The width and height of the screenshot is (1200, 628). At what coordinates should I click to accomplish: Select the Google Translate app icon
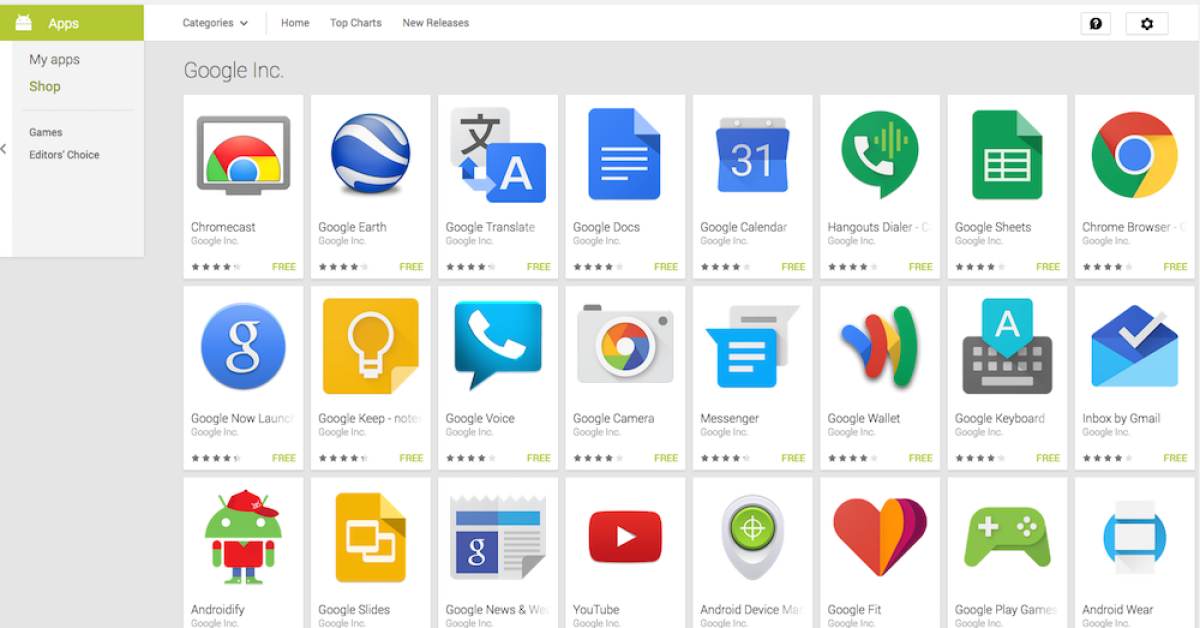tap(498, 154)
